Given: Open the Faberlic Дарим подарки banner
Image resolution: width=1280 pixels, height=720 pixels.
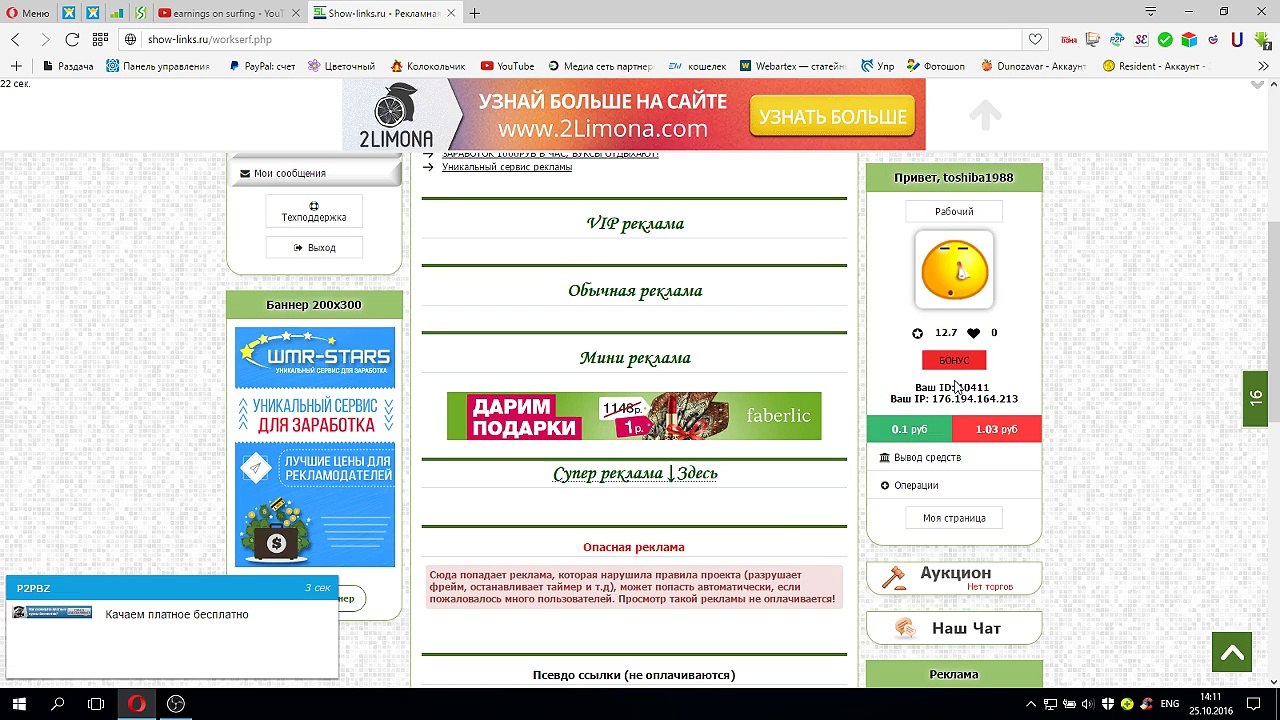Looking at the screenshot, I should tap(634, 416).
